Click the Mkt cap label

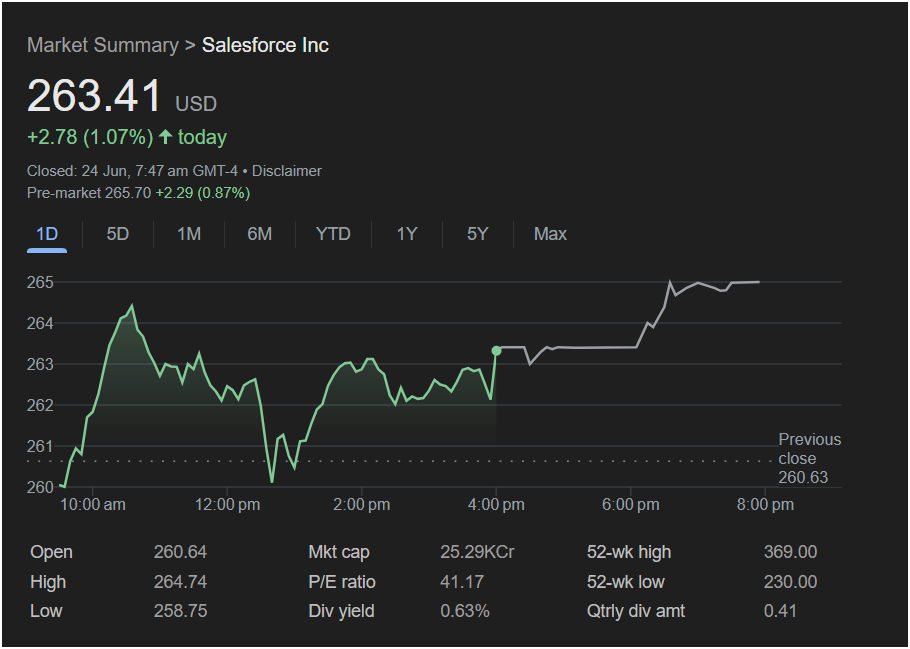pyautogui.click(x=339, y=552)
